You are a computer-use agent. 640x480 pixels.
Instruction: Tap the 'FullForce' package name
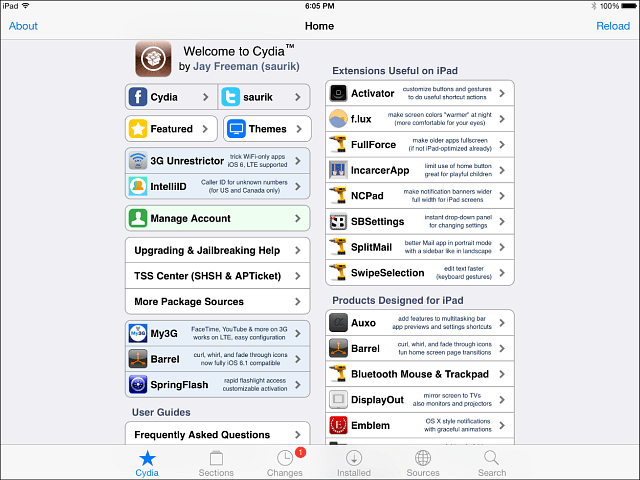373,144
